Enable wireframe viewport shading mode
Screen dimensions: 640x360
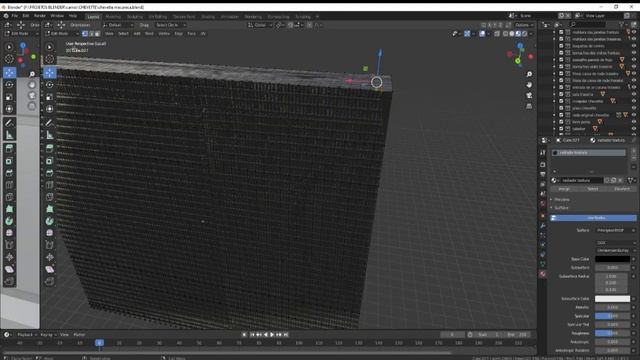[x=505, y=34]
